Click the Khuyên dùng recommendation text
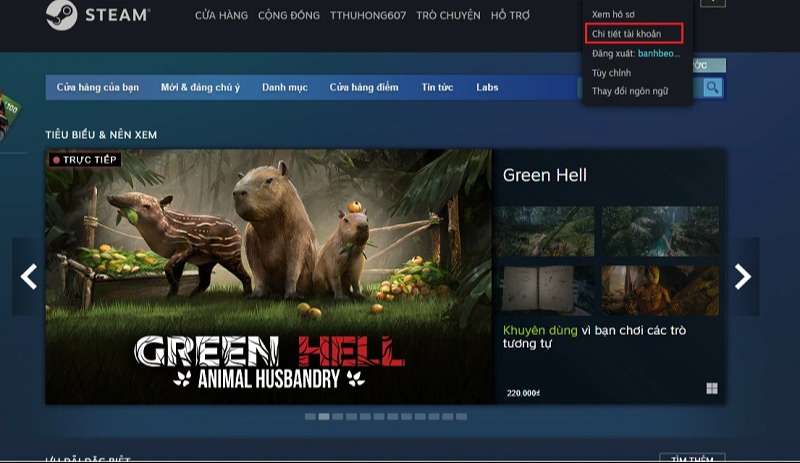 pyautogui.click(x=540, y=330)
